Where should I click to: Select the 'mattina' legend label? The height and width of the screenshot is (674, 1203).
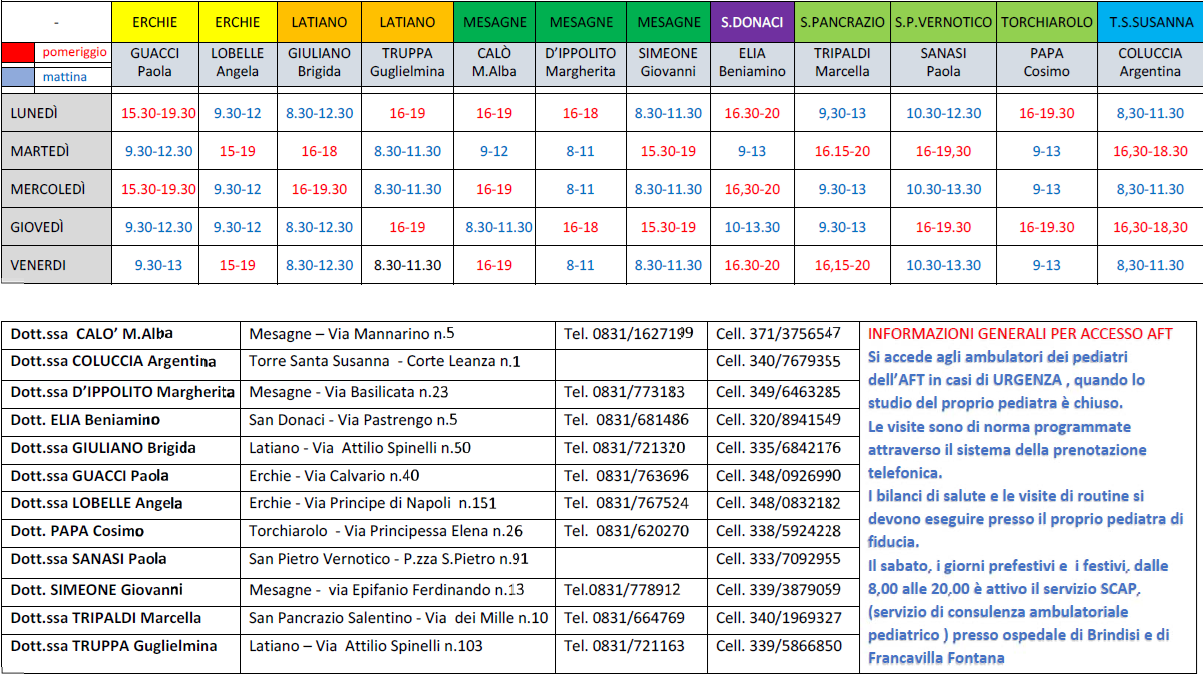64,76
